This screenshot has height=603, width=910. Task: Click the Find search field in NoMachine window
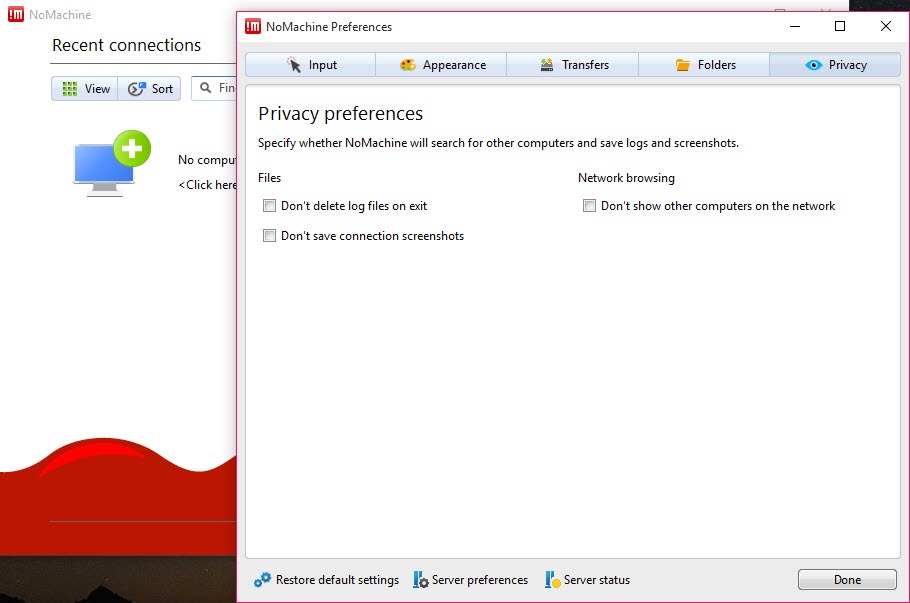(x=214, y=88)
